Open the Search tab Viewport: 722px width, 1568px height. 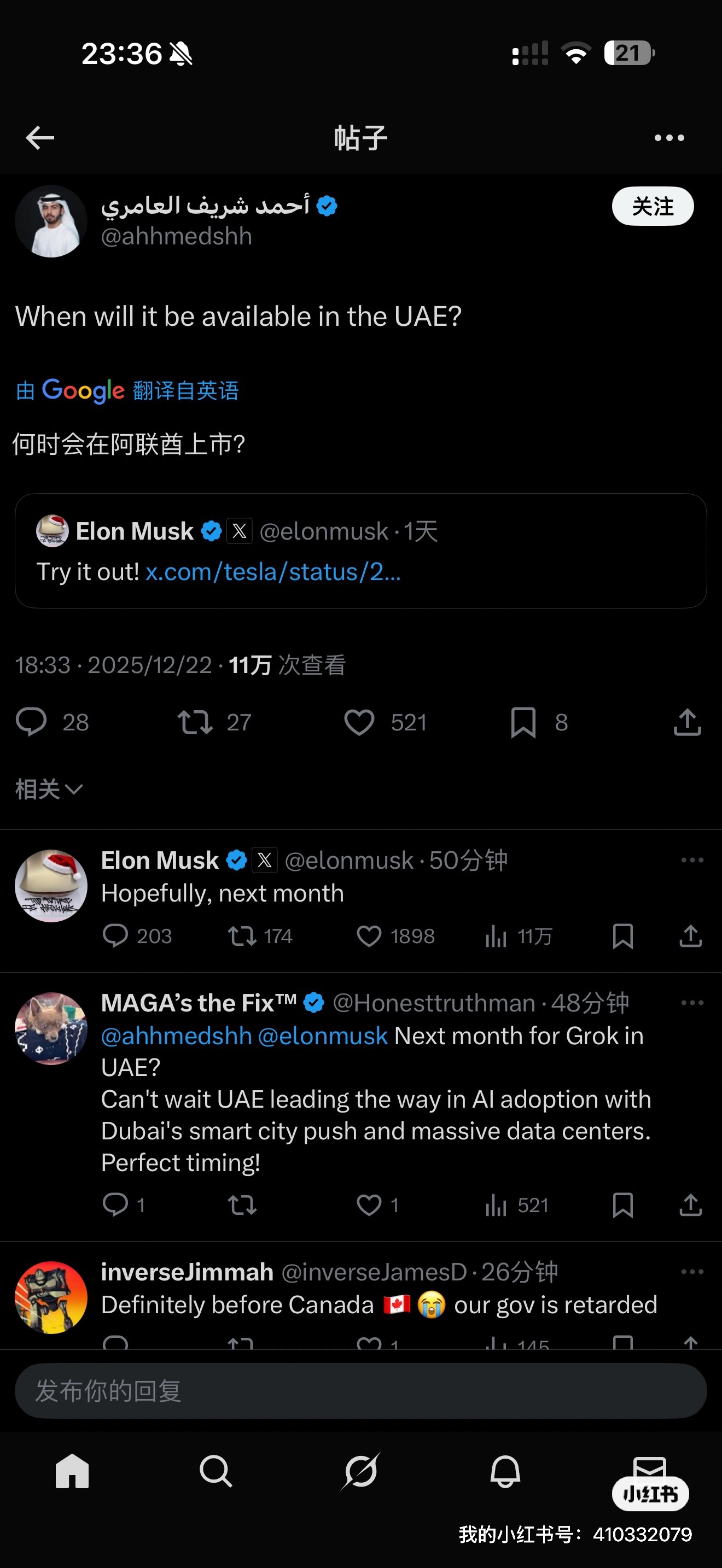click(216, 1472)
